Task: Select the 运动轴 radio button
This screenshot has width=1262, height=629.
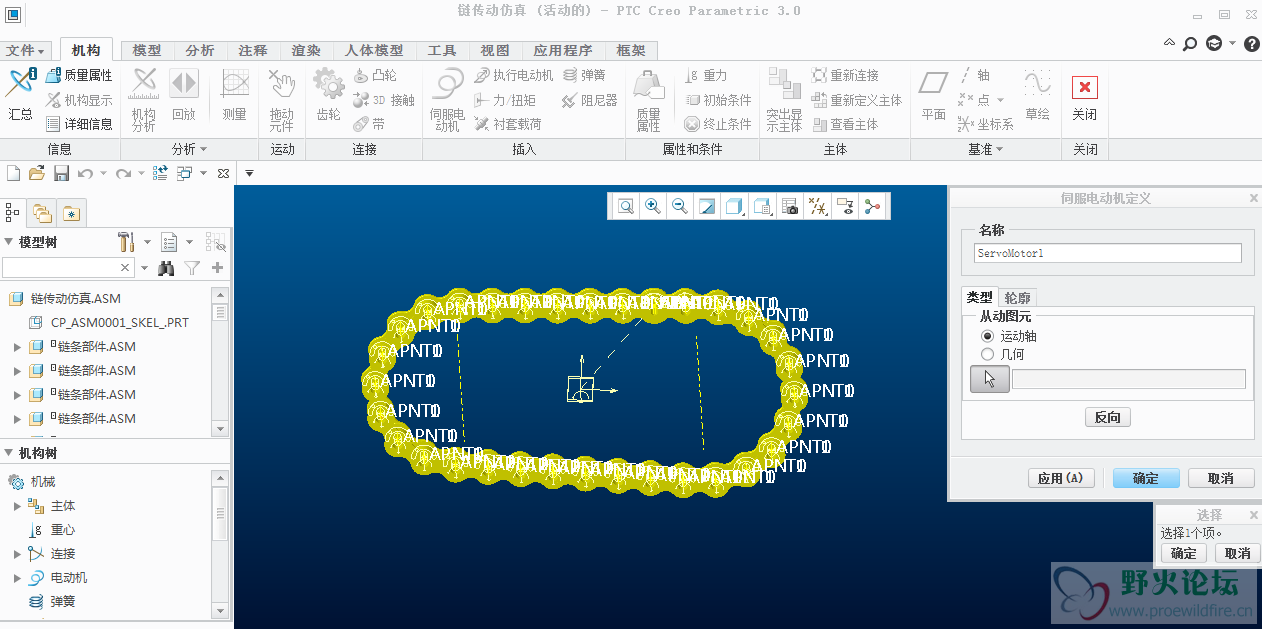Action: point(988,336)
